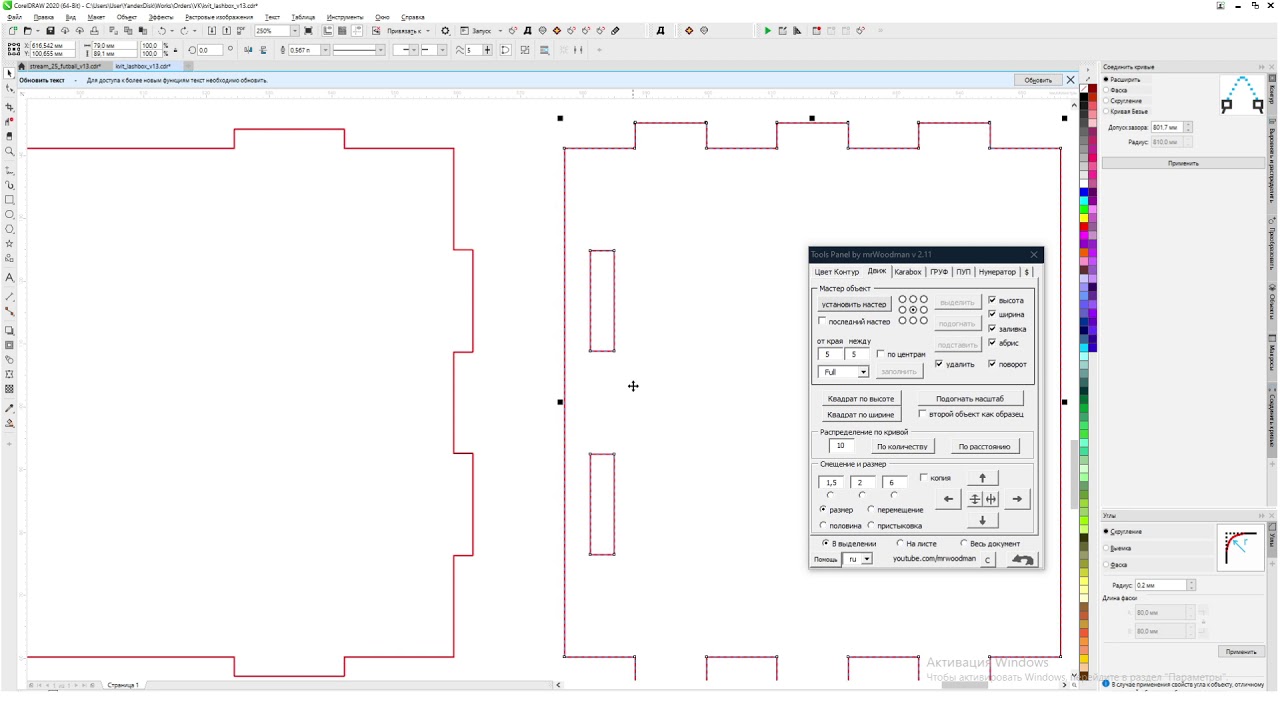Image resolution: width=1280 pixels, height=720 pixels.
Task: Toggle the высота checkbox
Action: (x=992, y=300)
